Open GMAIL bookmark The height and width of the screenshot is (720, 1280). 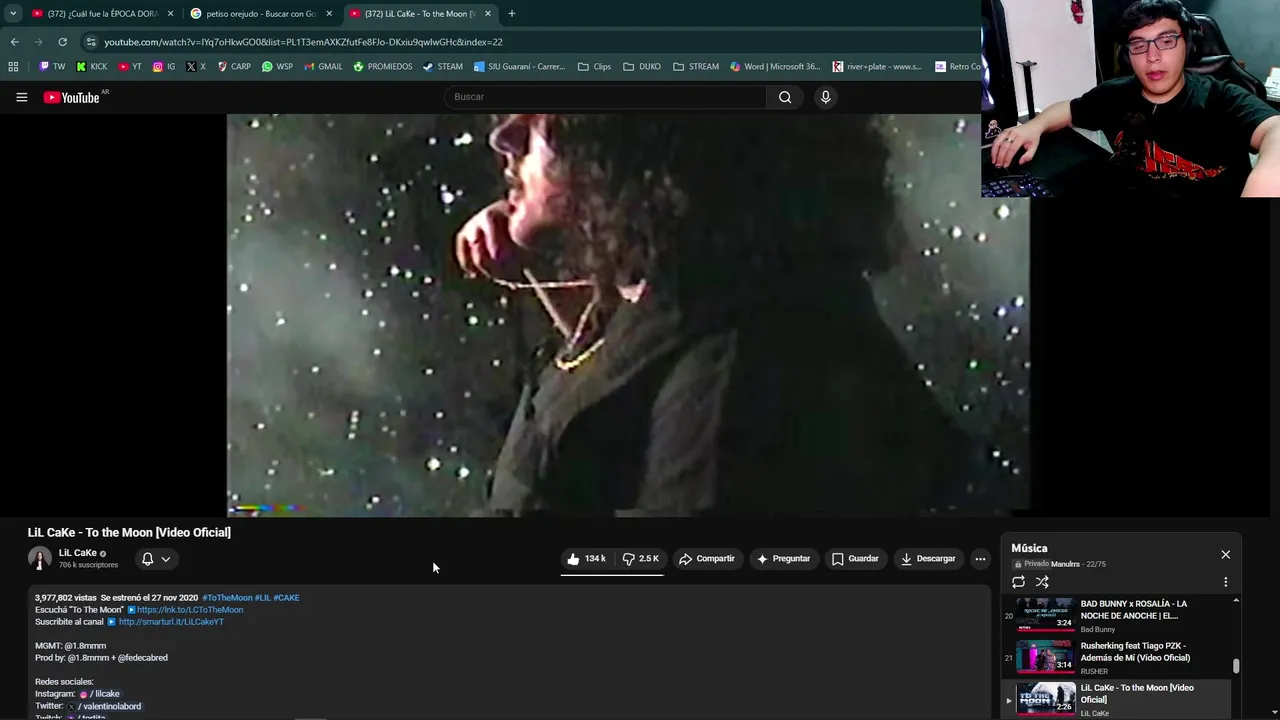tap(322, 67)
